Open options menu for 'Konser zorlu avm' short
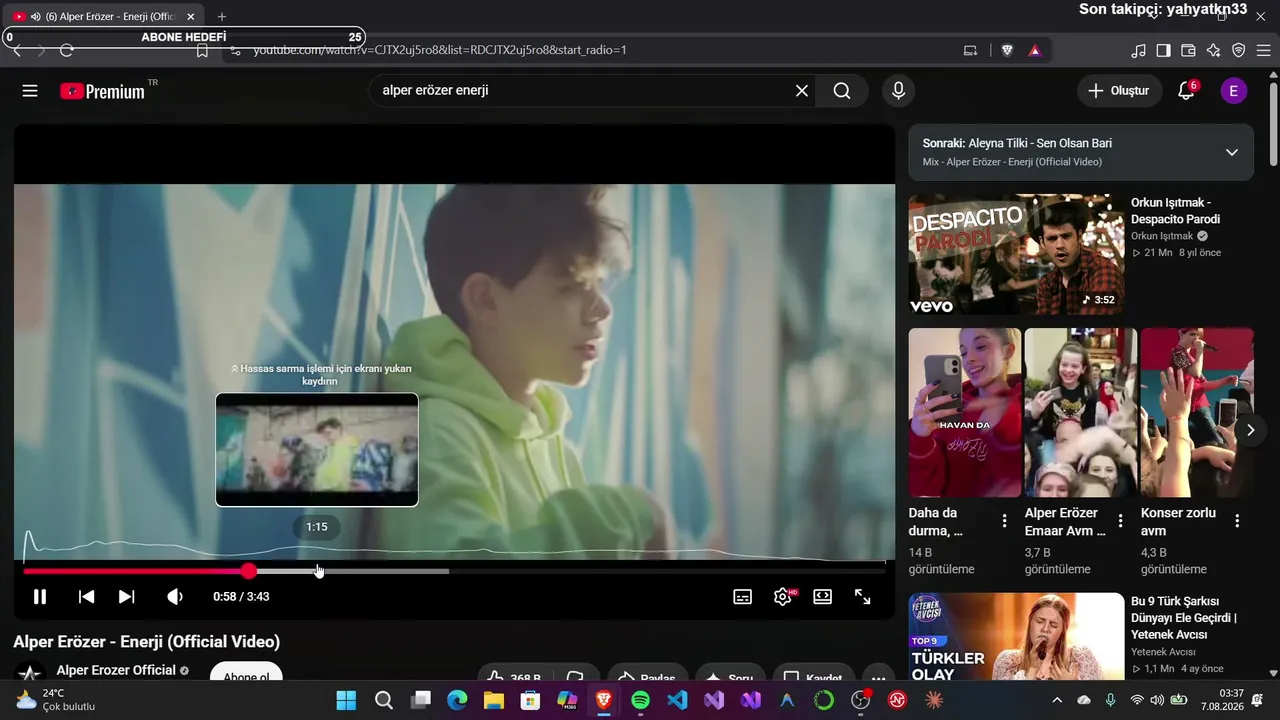The image size is (1280, 720). 1237,521
